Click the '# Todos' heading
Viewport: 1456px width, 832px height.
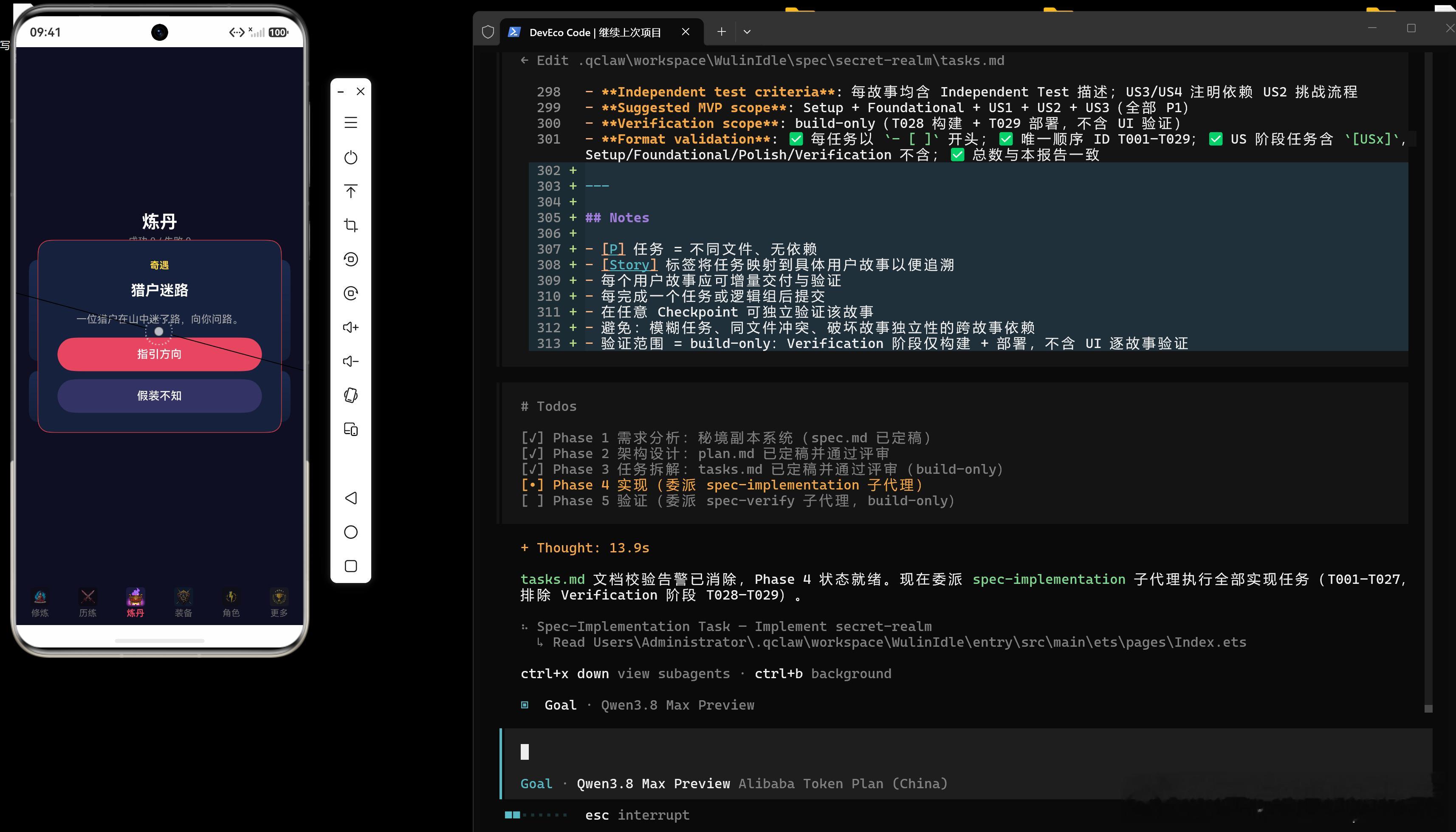(x=548, y=406)
